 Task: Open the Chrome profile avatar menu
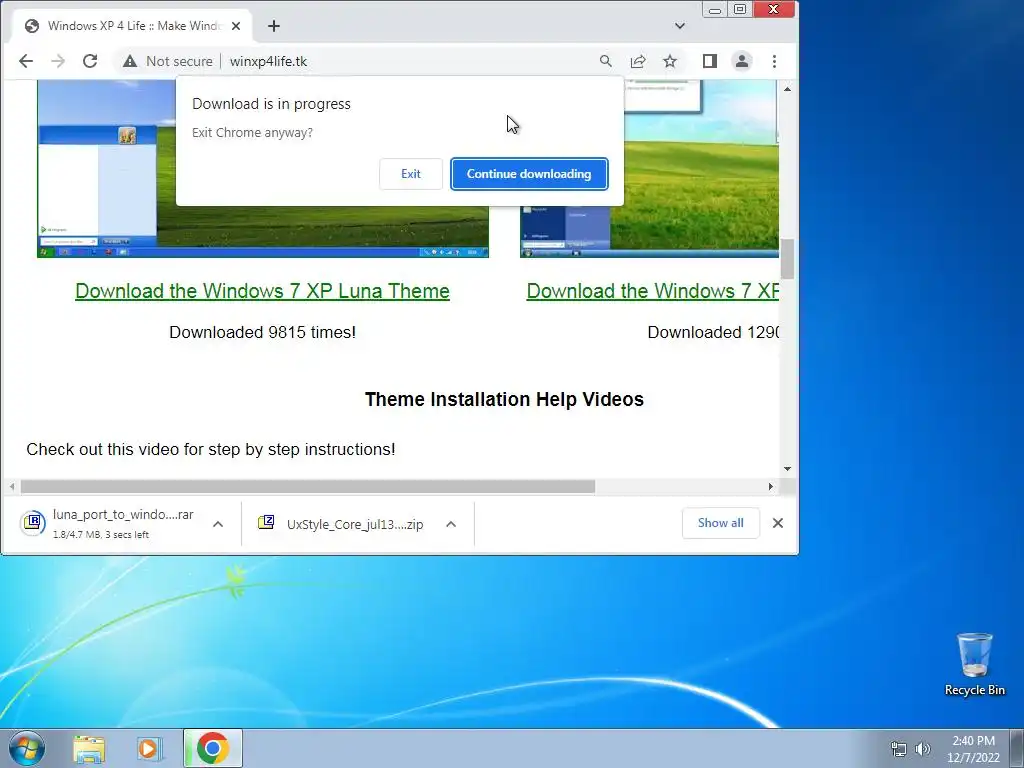[742, 61]
